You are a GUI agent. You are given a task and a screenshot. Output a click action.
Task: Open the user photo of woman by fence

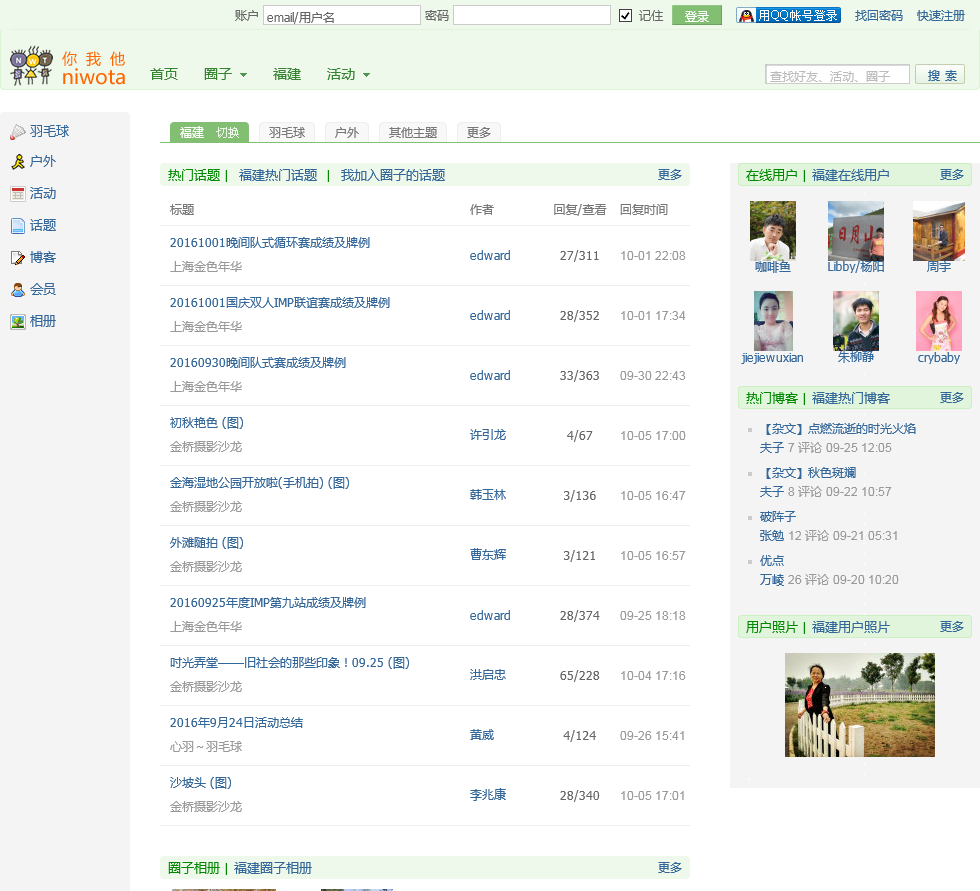point(860,705)
